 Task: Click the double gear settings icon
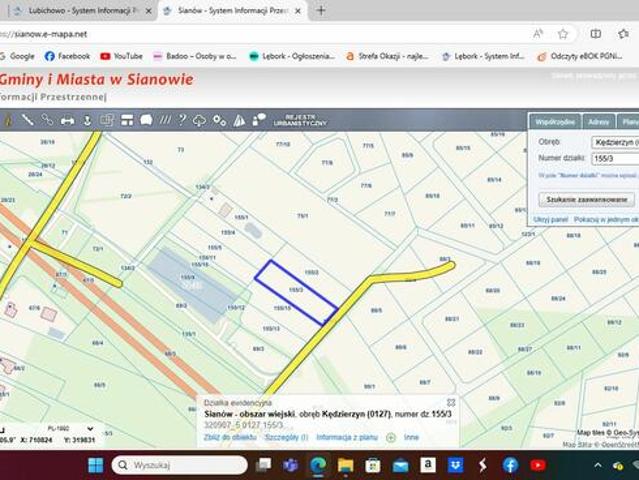coord(219,120)
